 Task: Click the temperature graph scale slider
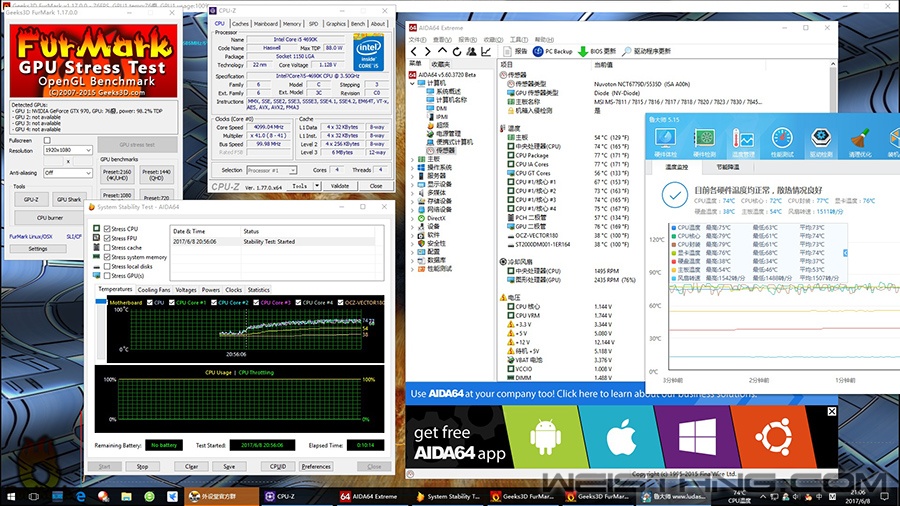pos(101,302)
